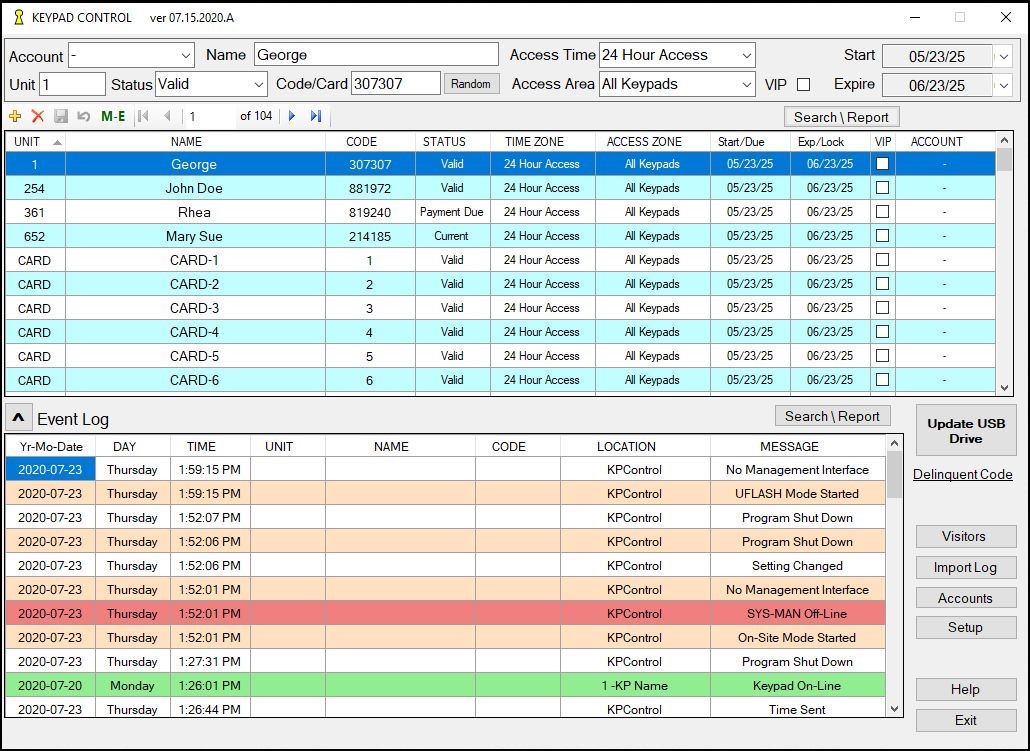The width and height of the screenshot is (1030, 751).
Task: Toggle VIP checkbox in the CARD-2 row
Action: tap(882, 284)
